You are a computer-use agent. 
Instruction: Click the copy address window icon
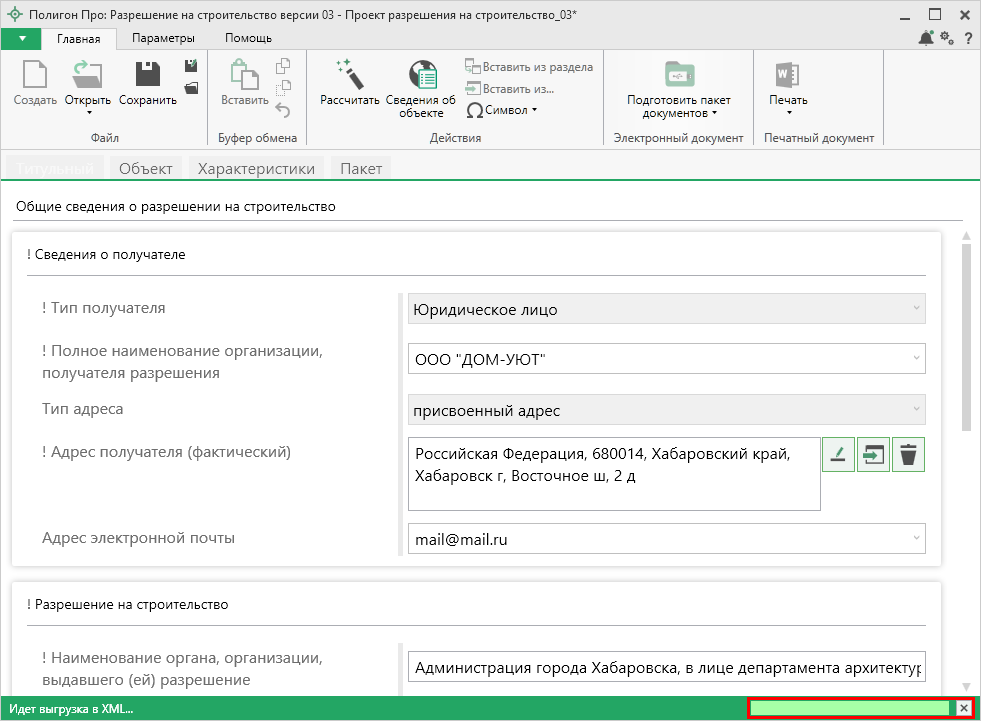tap(873, 455)
